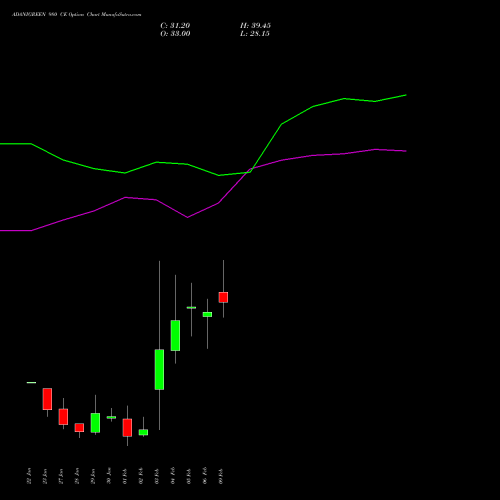Click the thin green candle above 30 Jan
The image size is (500, 500).
(111, 417)
